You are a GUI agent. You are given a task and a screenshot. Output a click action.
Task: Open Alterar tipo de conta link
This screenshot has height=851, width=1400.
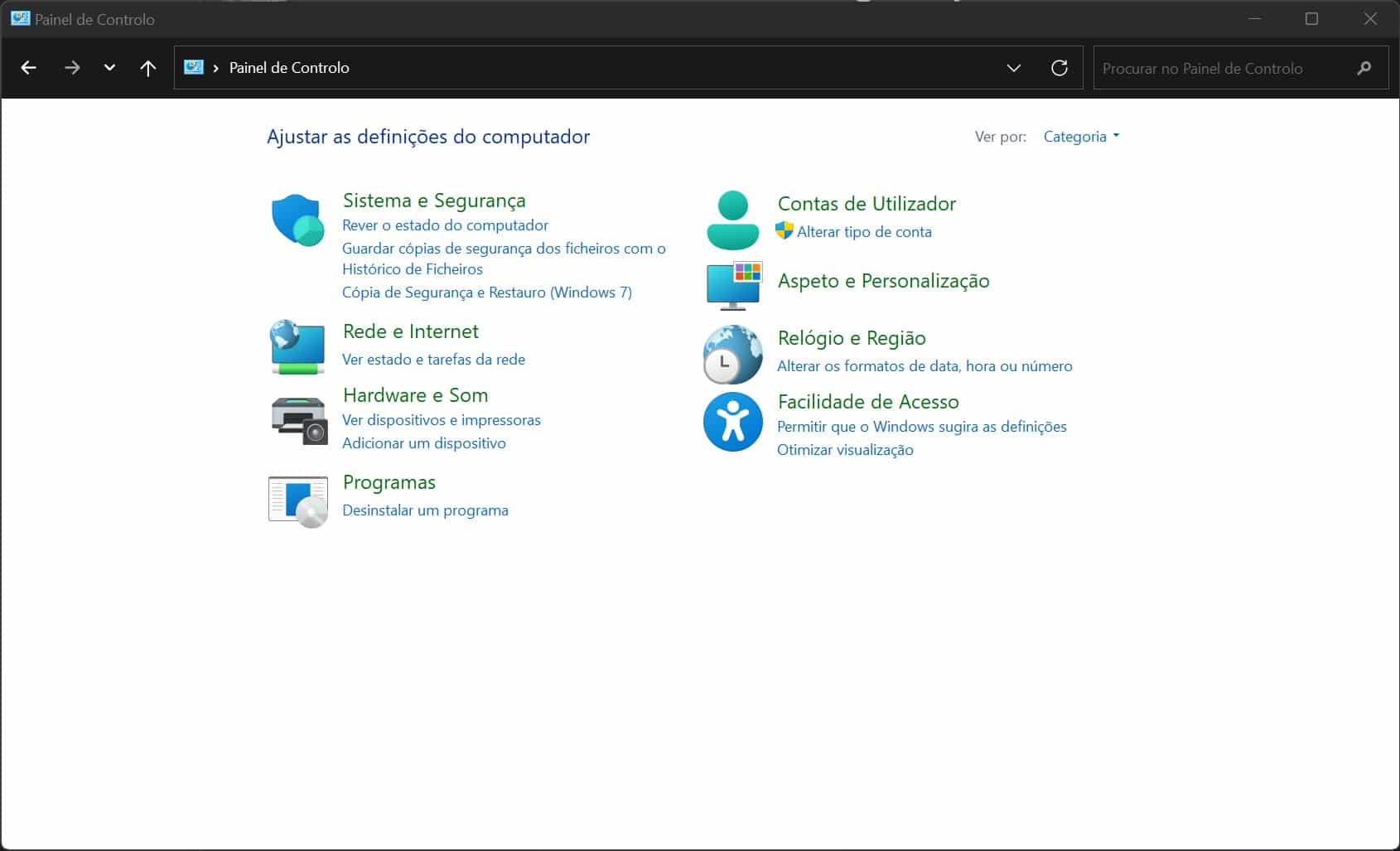(x=863, y=232)
